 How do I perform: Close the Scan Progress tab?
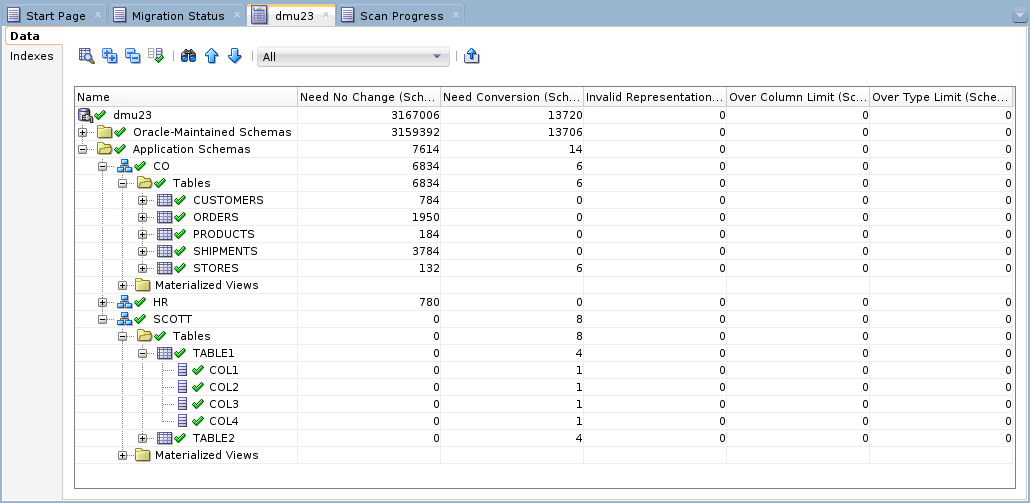tap(456, 14)
